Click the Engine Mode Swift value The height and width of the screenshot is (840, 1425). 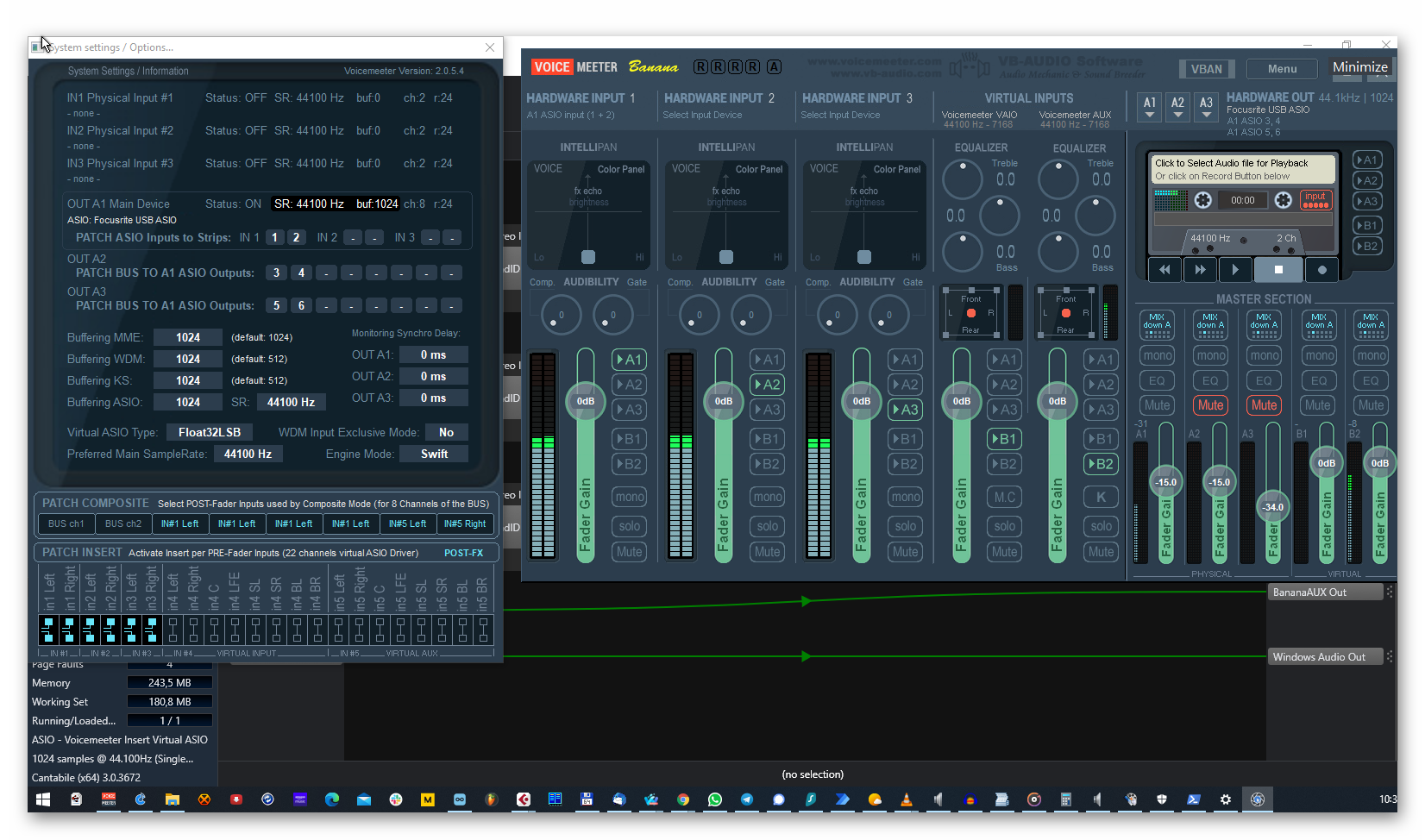click(x=434, y=454)
